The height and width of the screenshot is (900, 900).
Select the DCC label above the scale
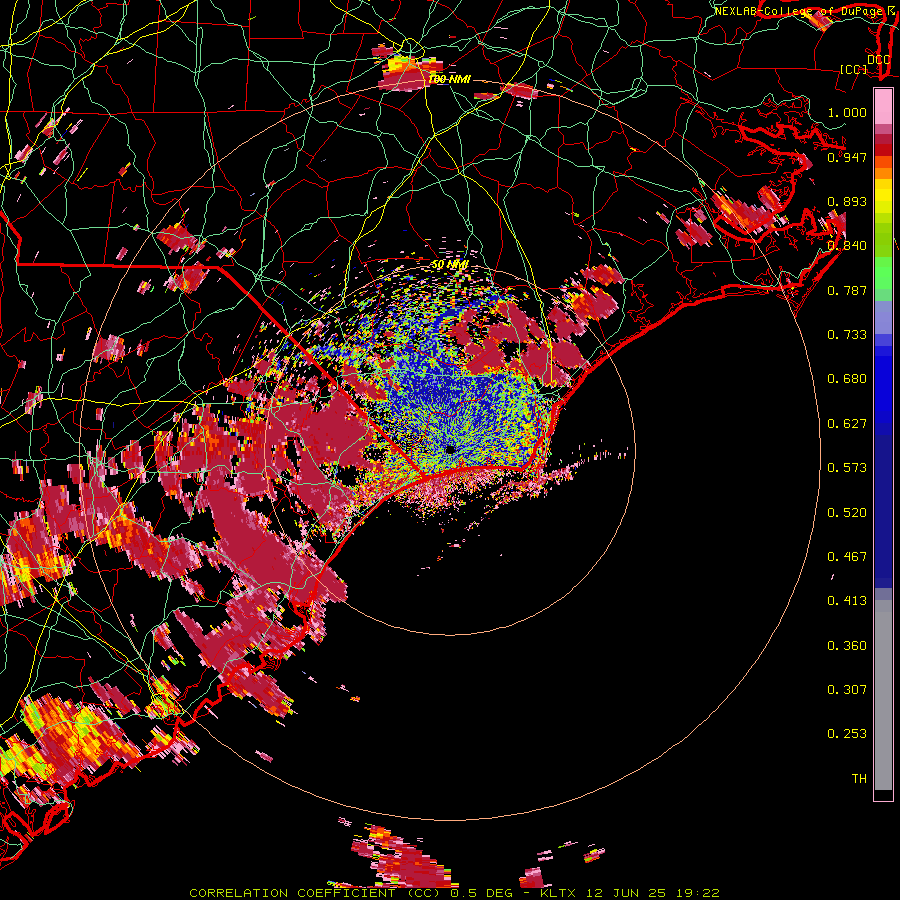click(878, 59)
